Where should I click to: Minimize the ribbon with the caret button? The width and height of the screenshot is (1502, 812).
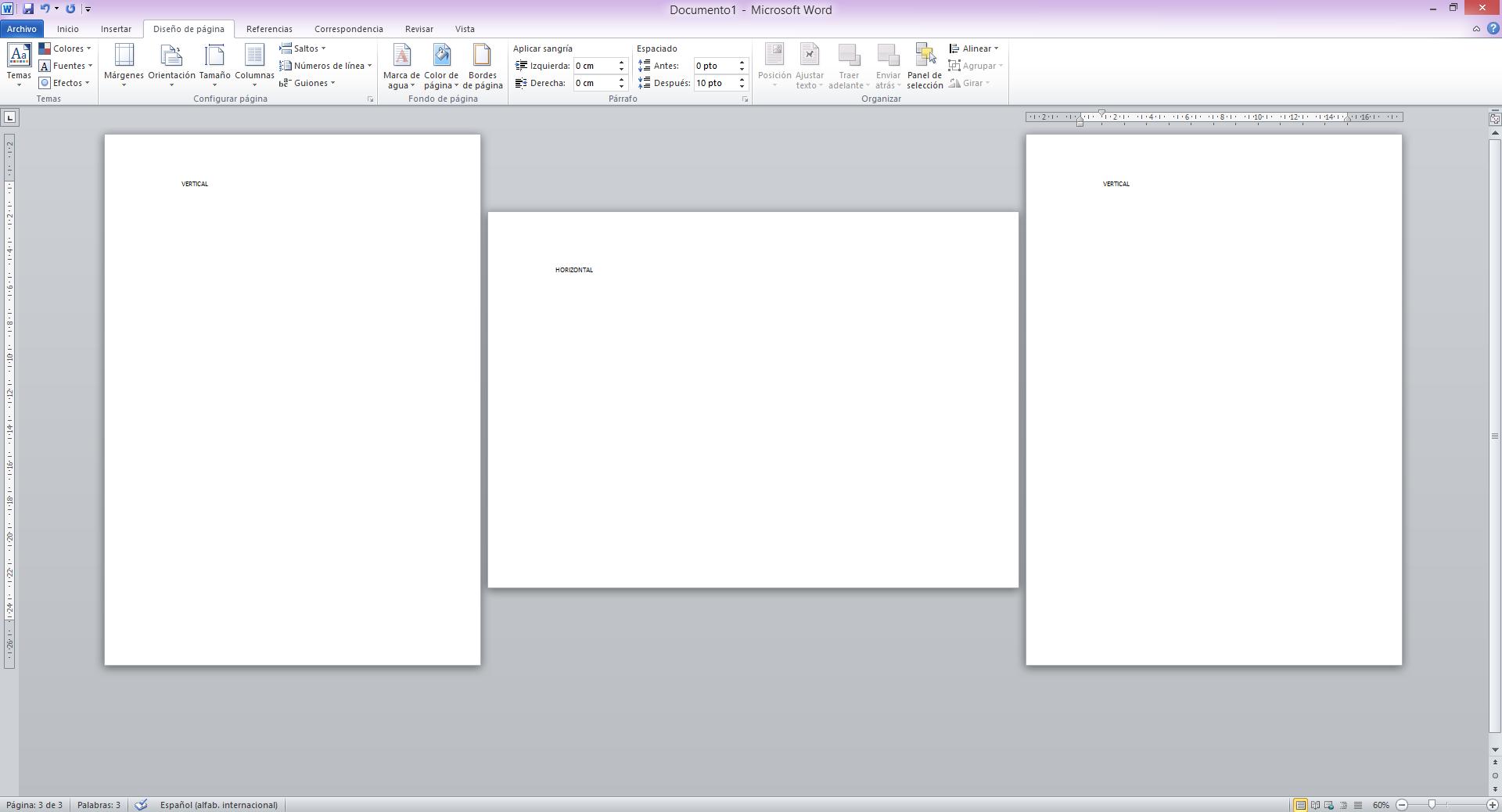[x=1476, y=29]
